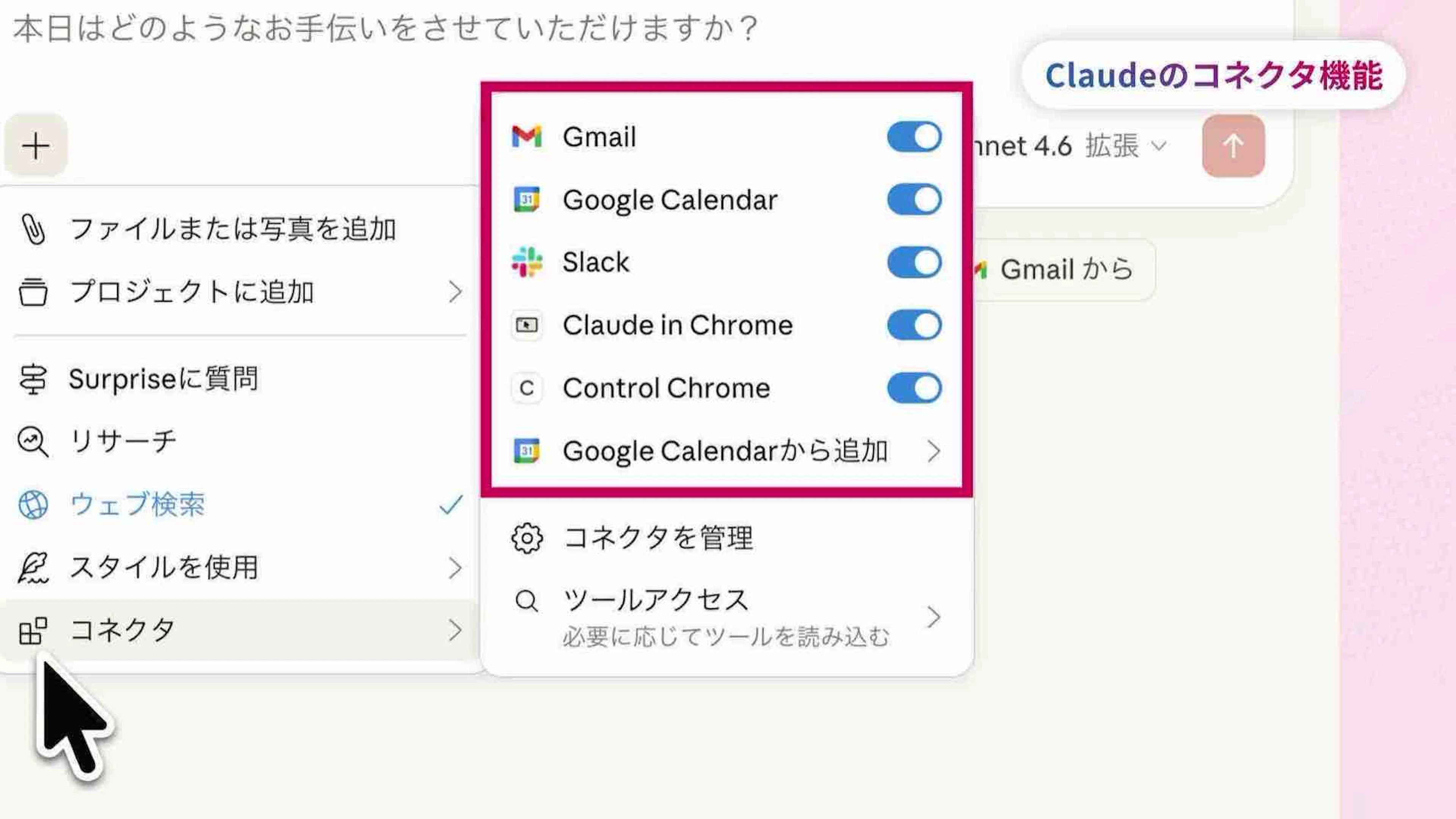1456x819 pixels.
Task: Click the Gmail logo icon
Action: tap(526, 137)
